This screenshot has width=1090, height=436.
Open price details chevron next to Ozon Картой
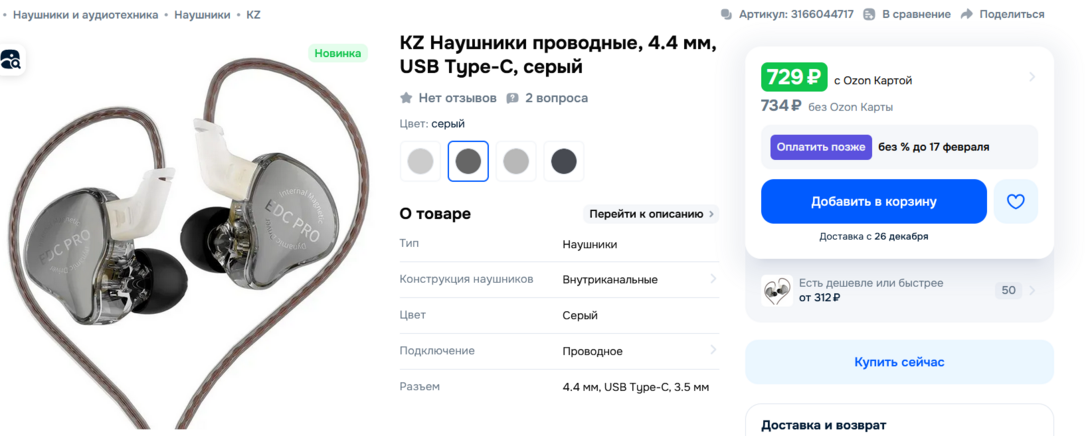(1032, 76)
